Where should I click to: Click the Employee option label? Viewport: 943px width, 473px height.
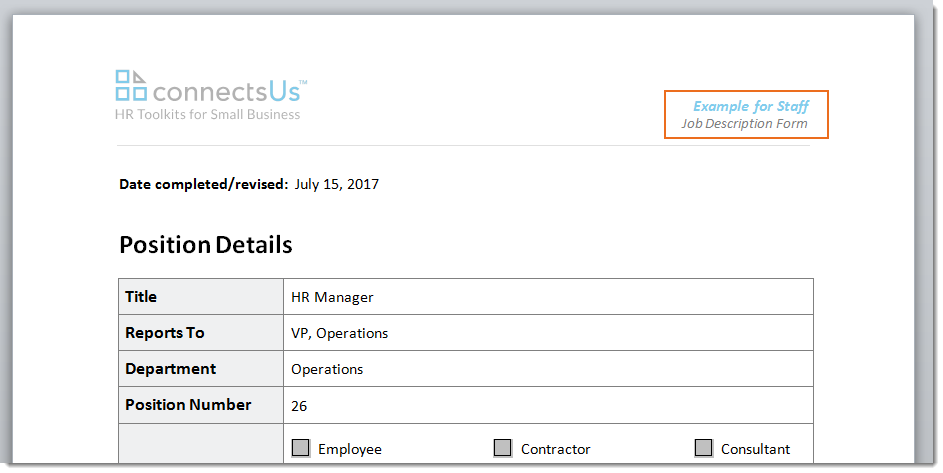[x=350, y=450]
